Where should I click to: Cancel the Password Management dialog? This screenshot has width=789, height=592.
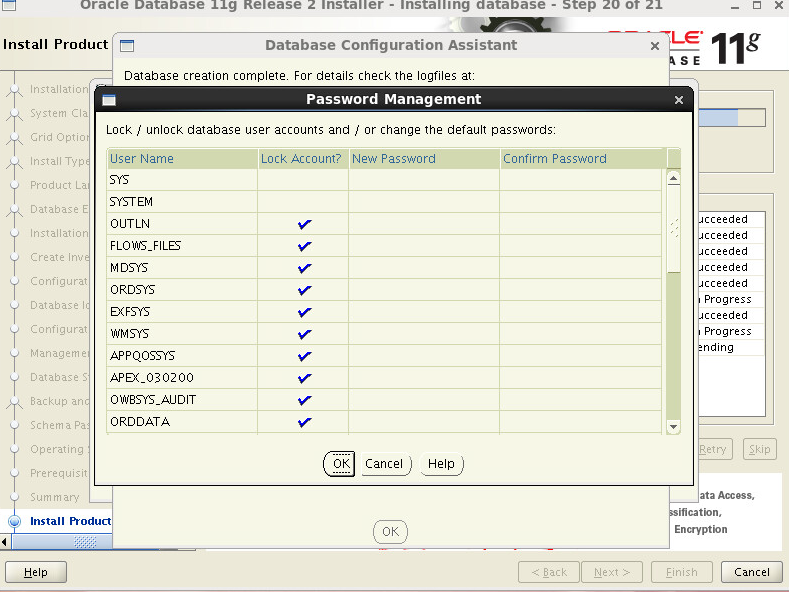(x=384, y=464)
